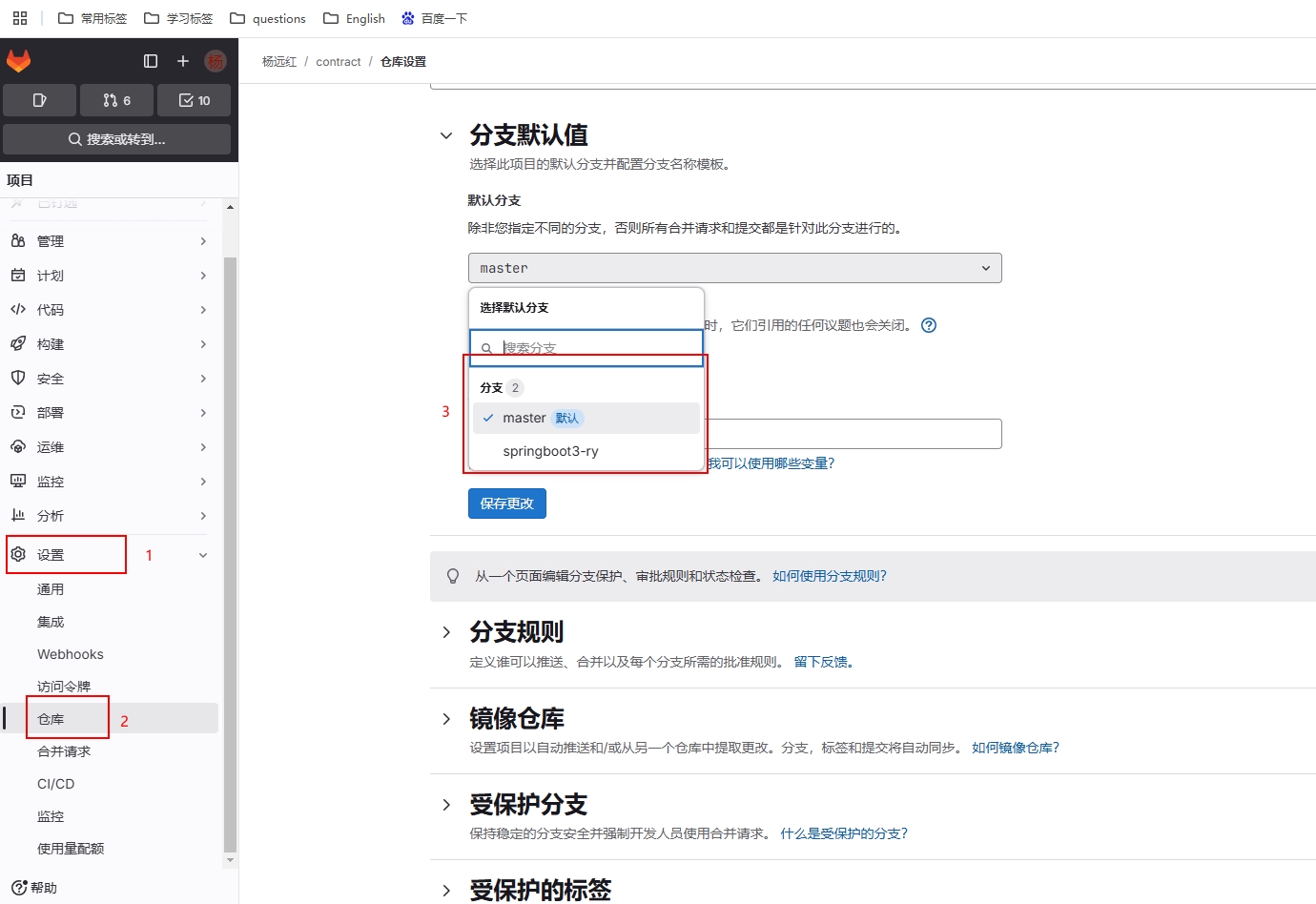Image resolution: width=1316 pixels, height=904 pixels.
Task: Expand the 分析 sidebar section
Action: [110, 516]
